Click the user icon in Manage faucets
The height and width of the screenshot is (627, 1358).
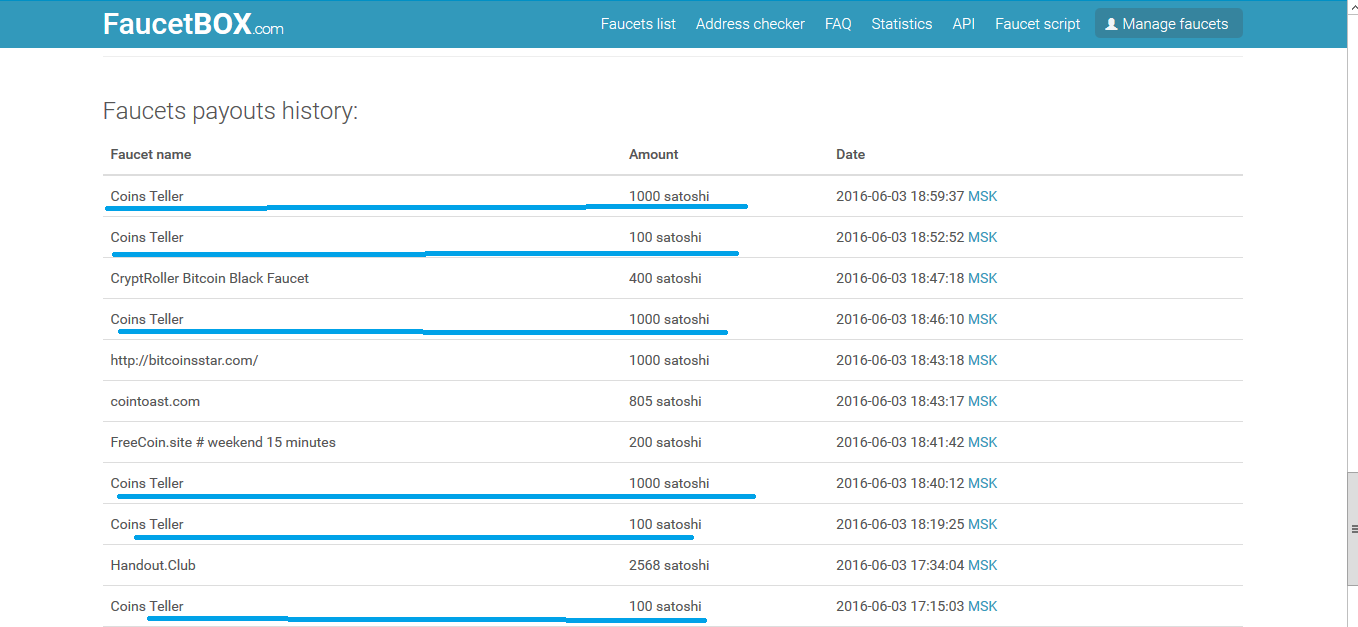[1110, 24]
